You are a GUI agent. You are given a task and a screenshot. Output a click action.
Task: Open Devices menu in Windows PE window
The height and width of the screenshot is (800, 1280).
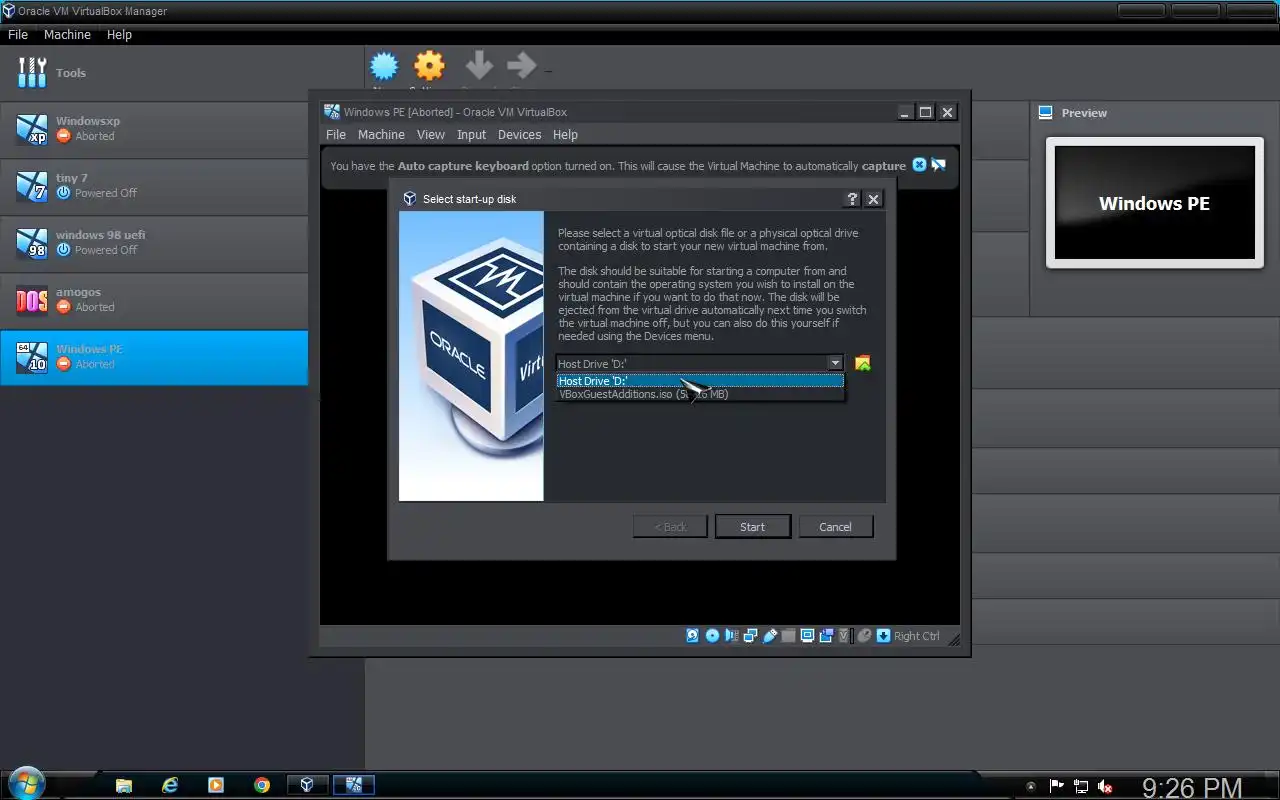click(519, 134)
